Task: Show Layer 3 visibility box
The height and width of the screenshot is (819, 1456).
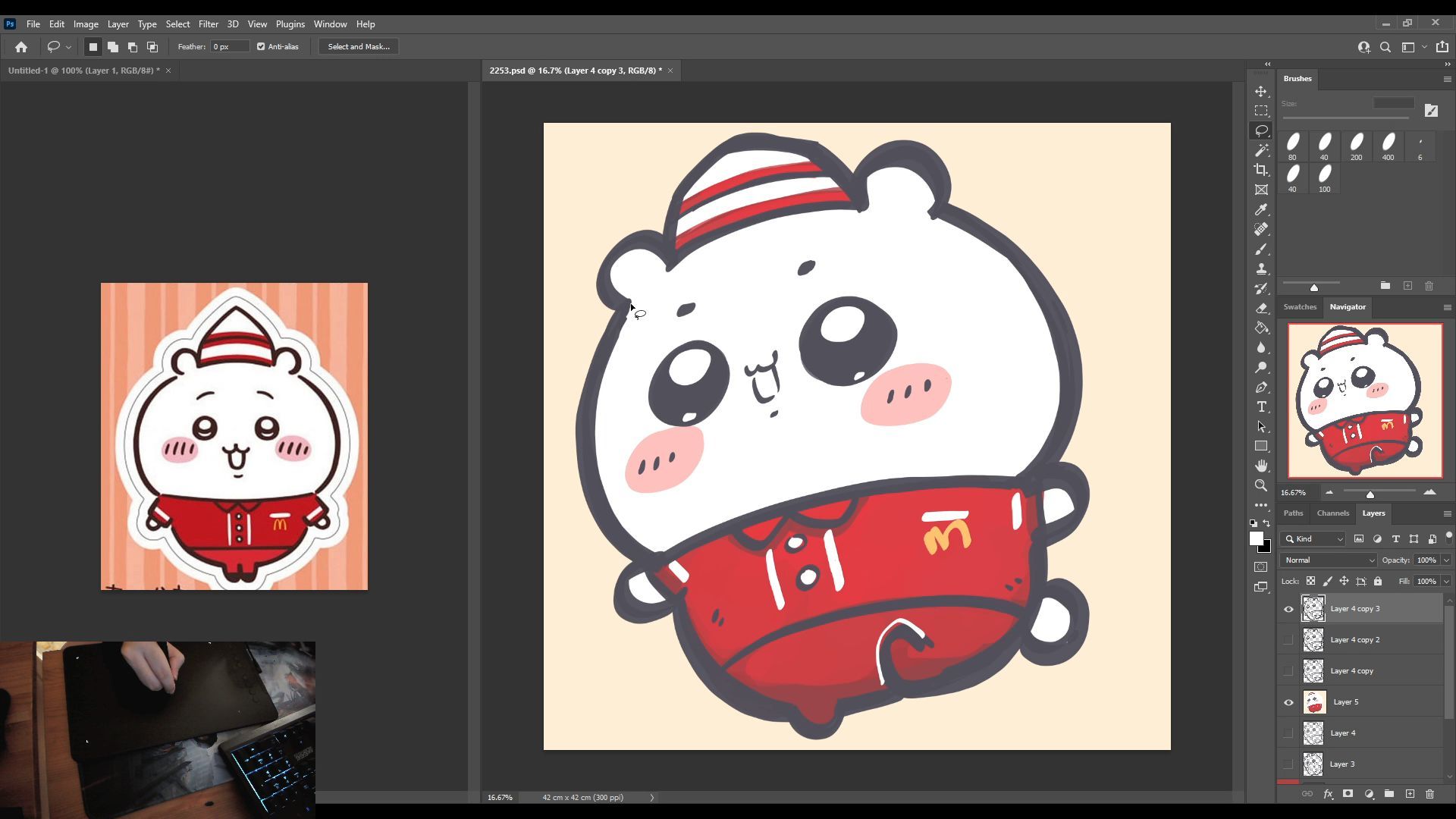Action: coord(1288,764)
